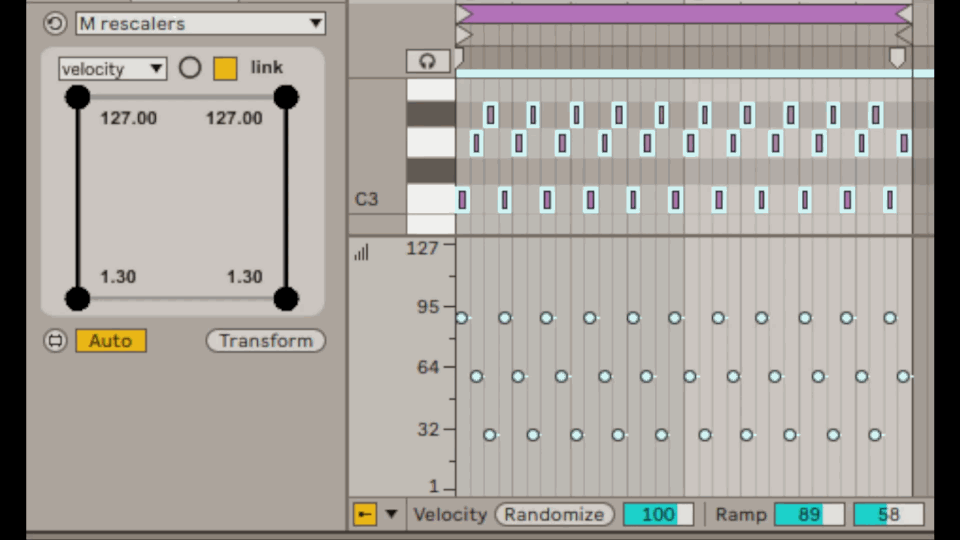Click the Randomize range field showing 100
The image size is (960, 540).
tap(658, 515)
